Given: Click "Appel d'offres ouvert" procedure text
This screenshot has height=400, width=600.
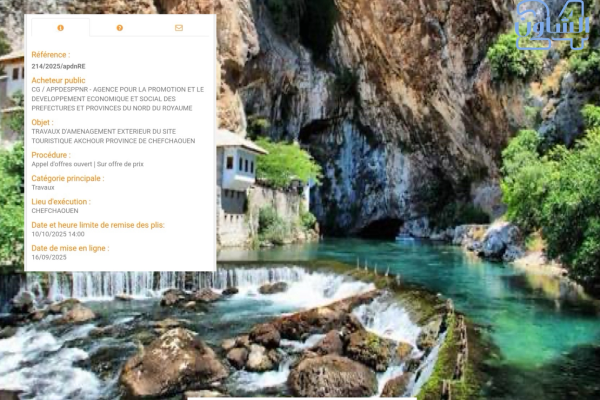Looking at the screenshot, I should tap(62, 164).
